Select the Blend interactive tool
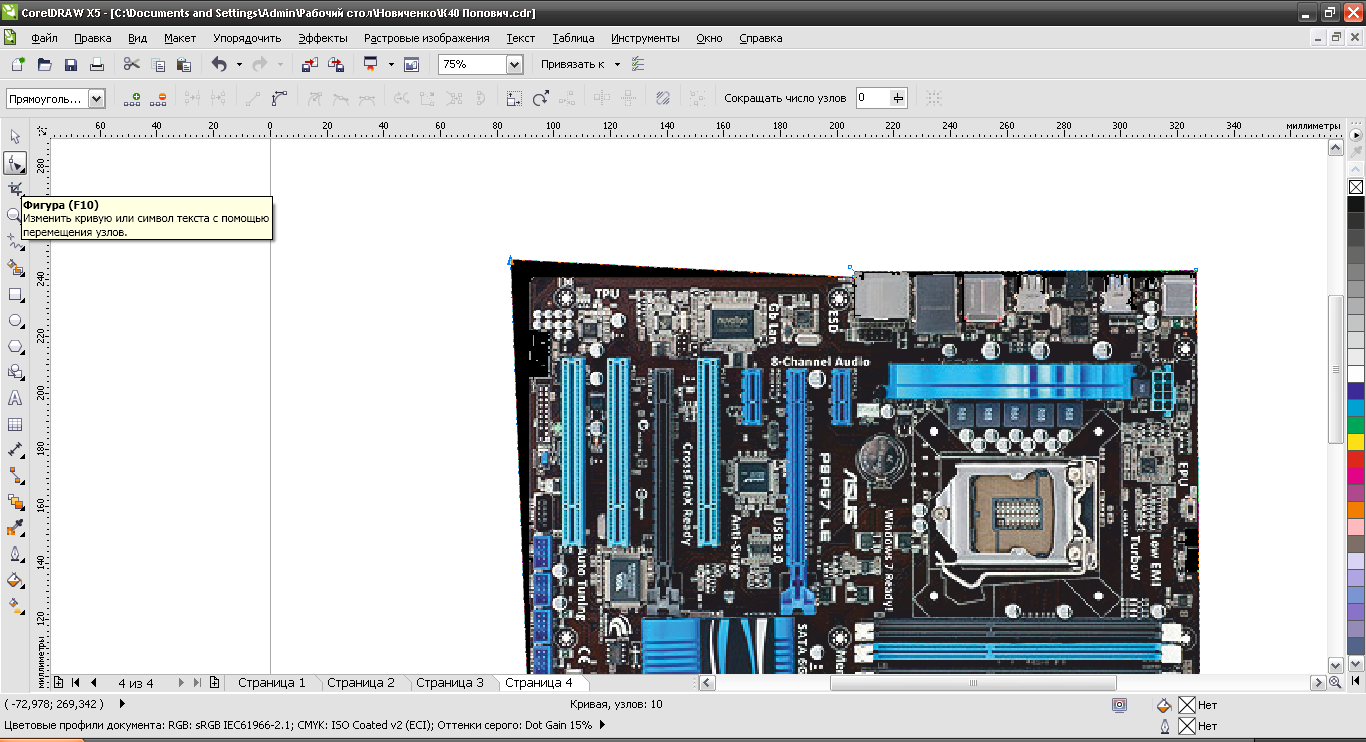Image resolution: width=1366 pixels, height=742 pixels. pyautogui.click(x=15, y=502)
